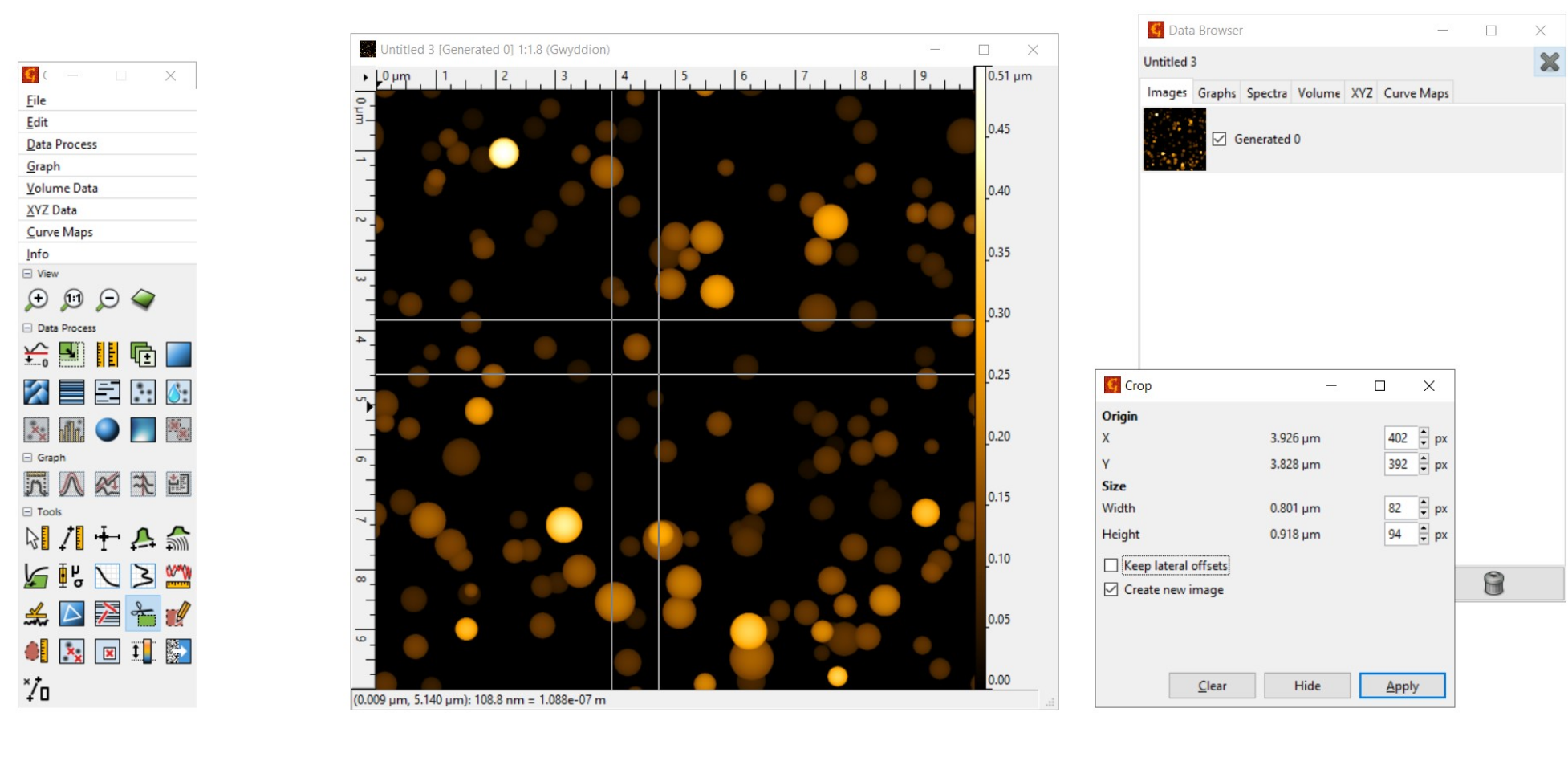Switch to the XYZ tab
This screenshot has height=761, width=1568.
click(x=1361, y=93)
